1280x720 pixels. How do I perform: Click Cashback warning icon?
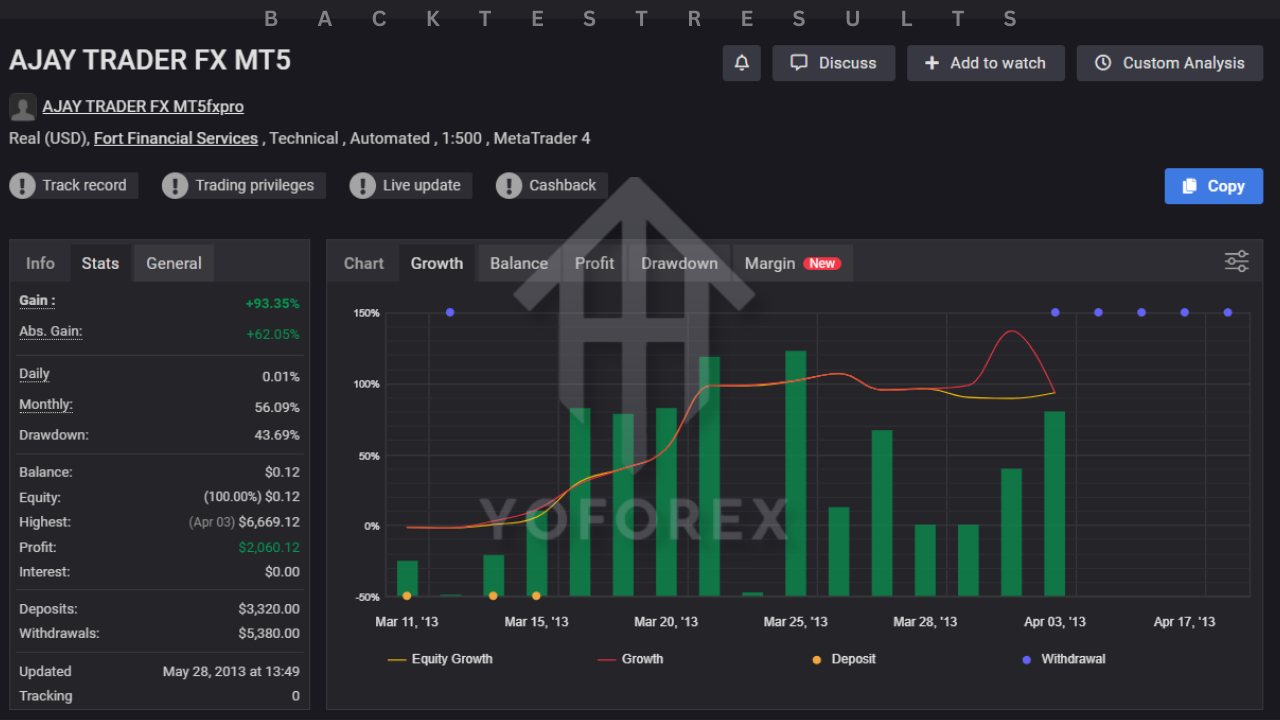coord(509,186)
